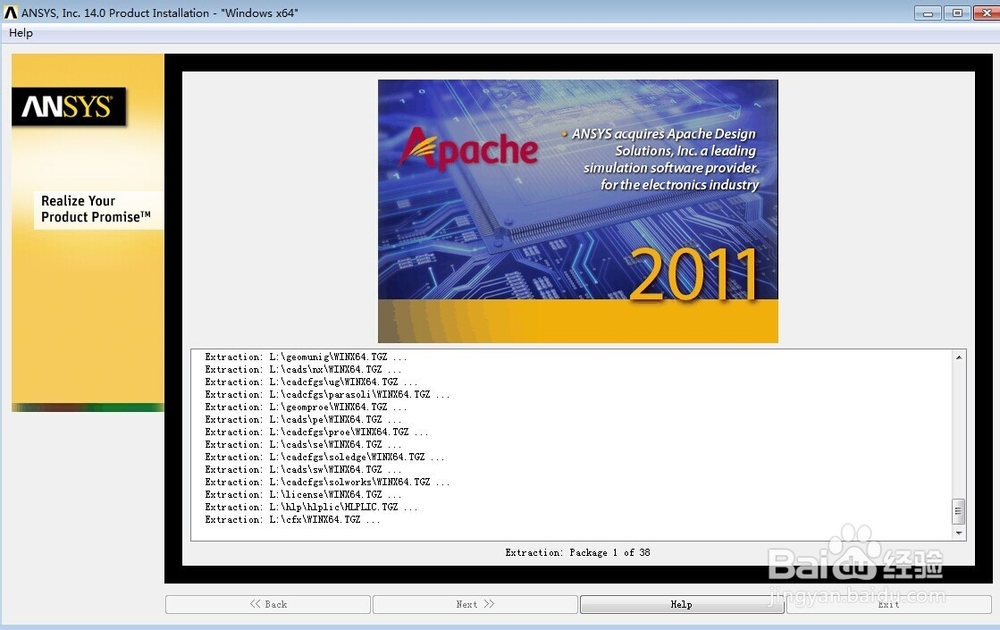The image size is (1000, 630).
Task: Select log line "L:\geomproe\WINX64.TGZ"
Action: (x=305, y=407)
